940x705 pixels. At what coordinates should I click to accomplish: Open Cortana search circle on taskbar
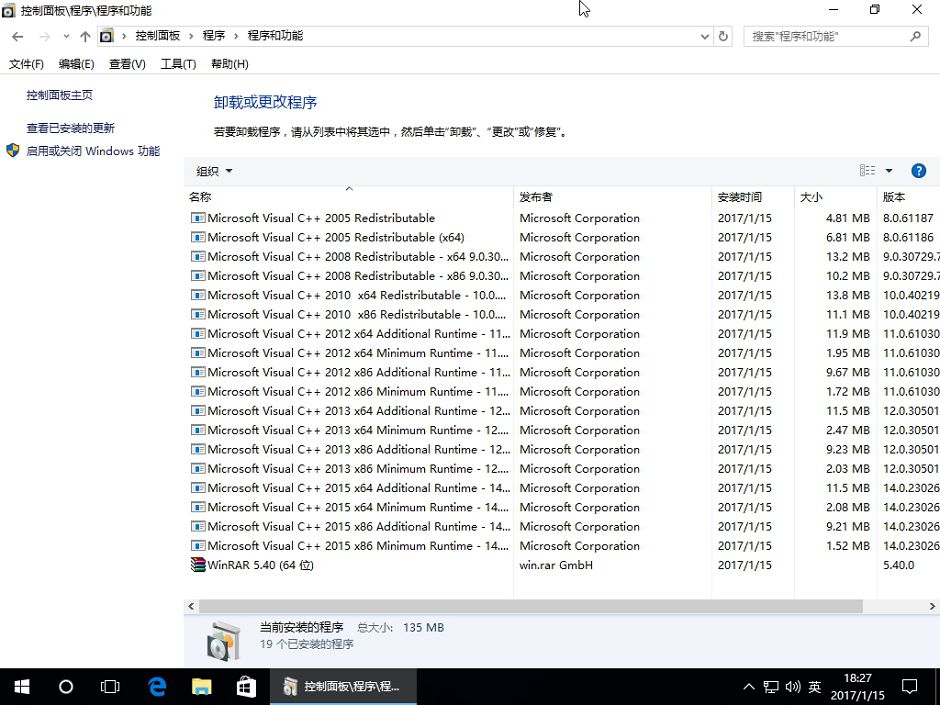point(66,686)
